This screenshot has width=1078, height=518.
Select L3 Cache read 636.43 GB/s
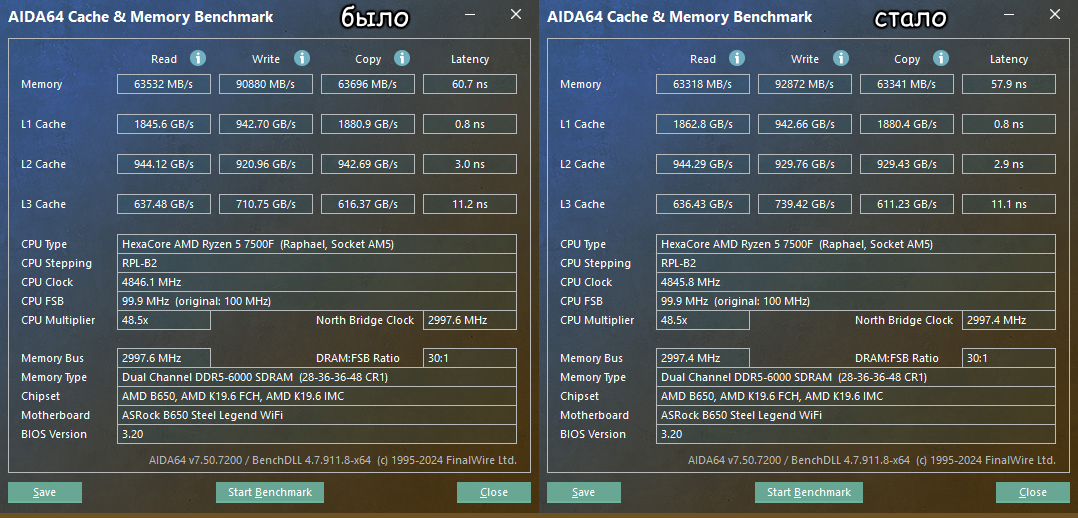(x=703, y=204)
